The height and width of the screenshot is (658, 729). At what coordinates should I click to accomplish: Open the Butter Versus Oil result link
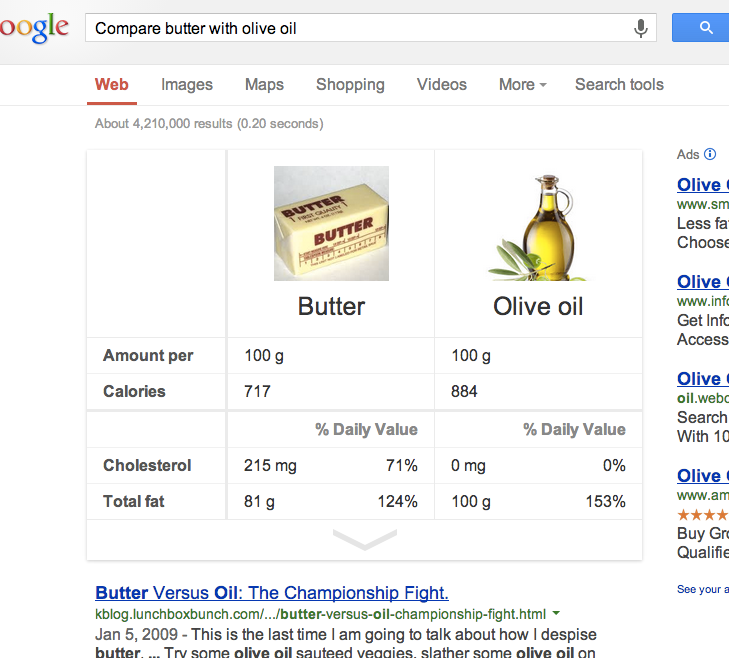[x=272, y=593]
